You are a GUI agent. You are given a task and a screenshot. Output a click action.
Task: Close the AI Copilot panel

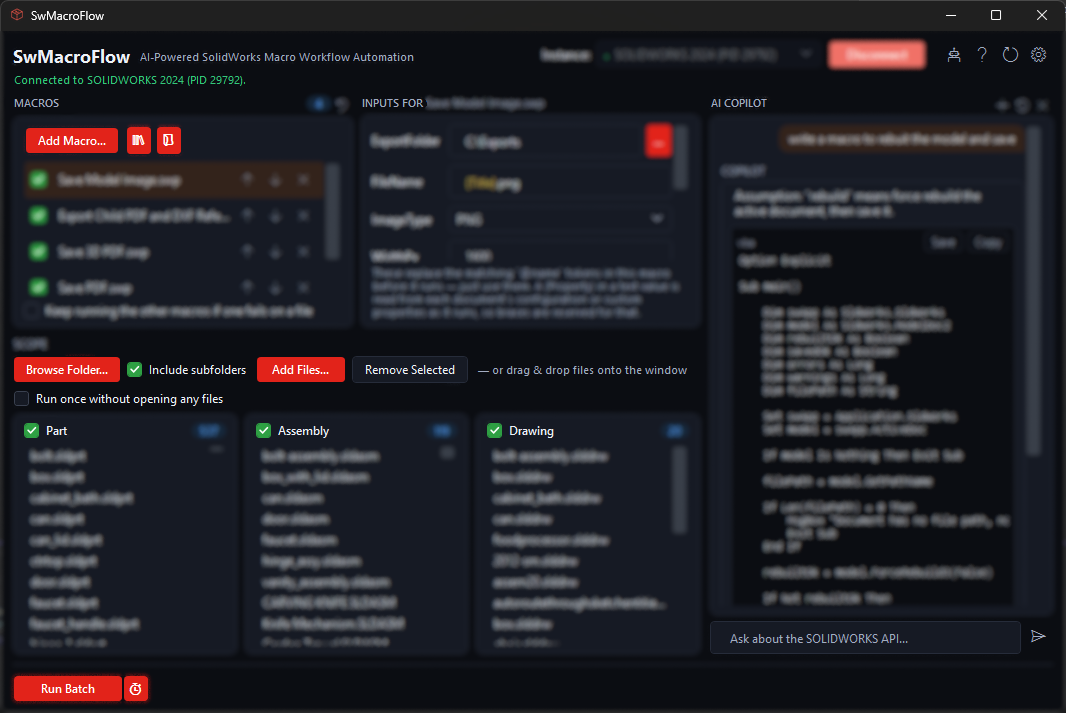tap(1042, 105)
